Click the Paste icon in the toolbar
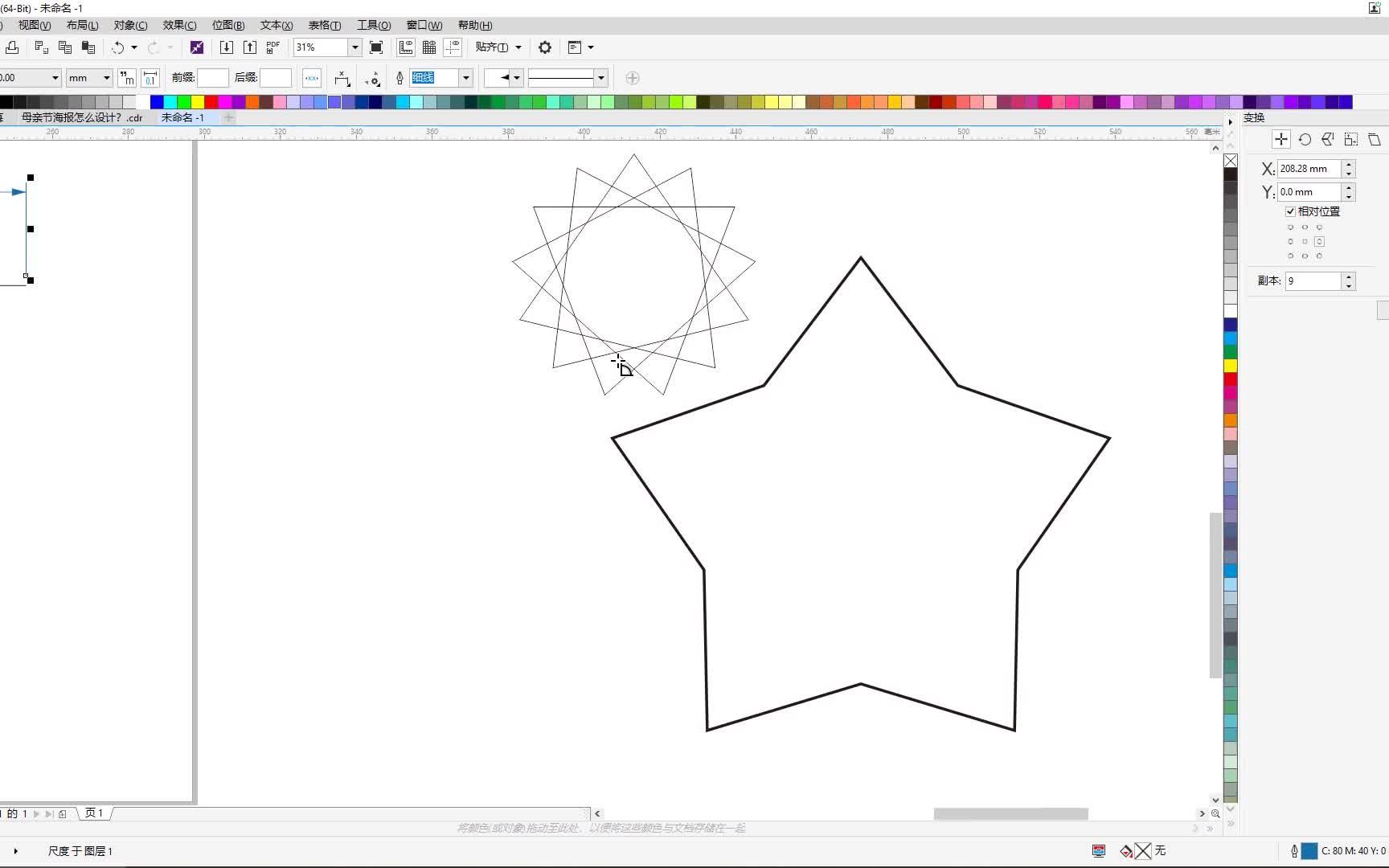 click(x=88, y=47)
